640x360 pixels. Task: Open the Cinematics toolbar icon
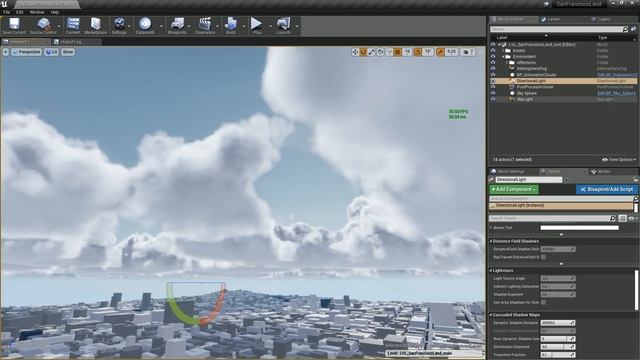click(x=204, y=25)
